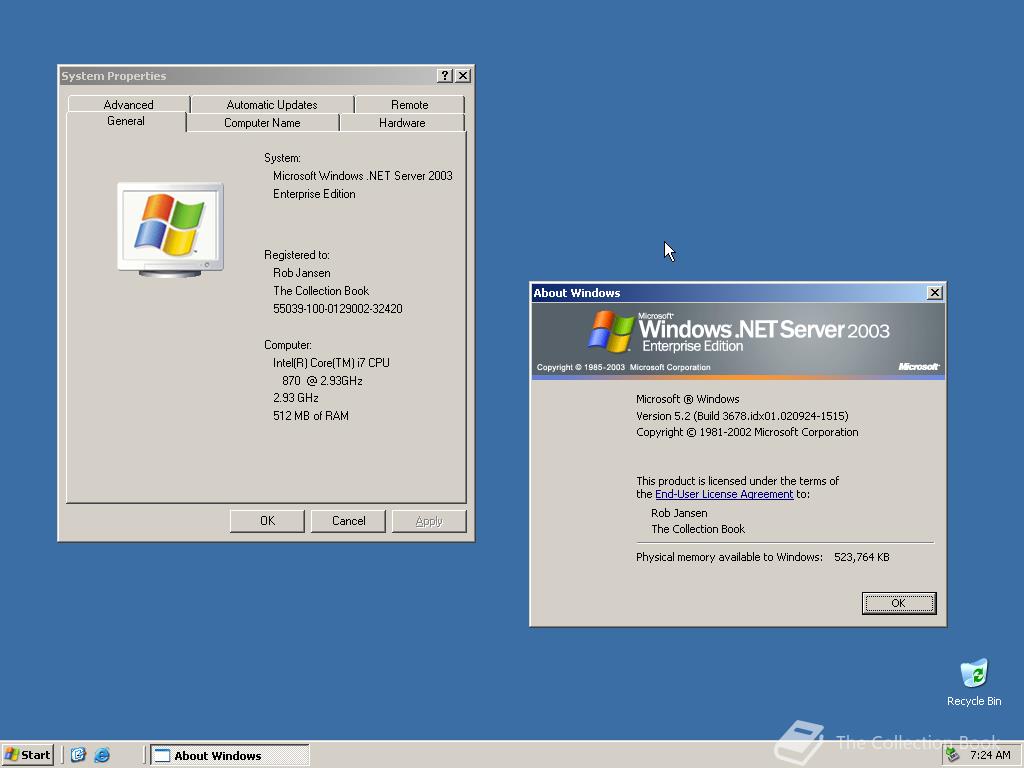Click the Windows monitor logo in System Properties
The height and width of the screenshot is (768, 1024).
[170, 229]
